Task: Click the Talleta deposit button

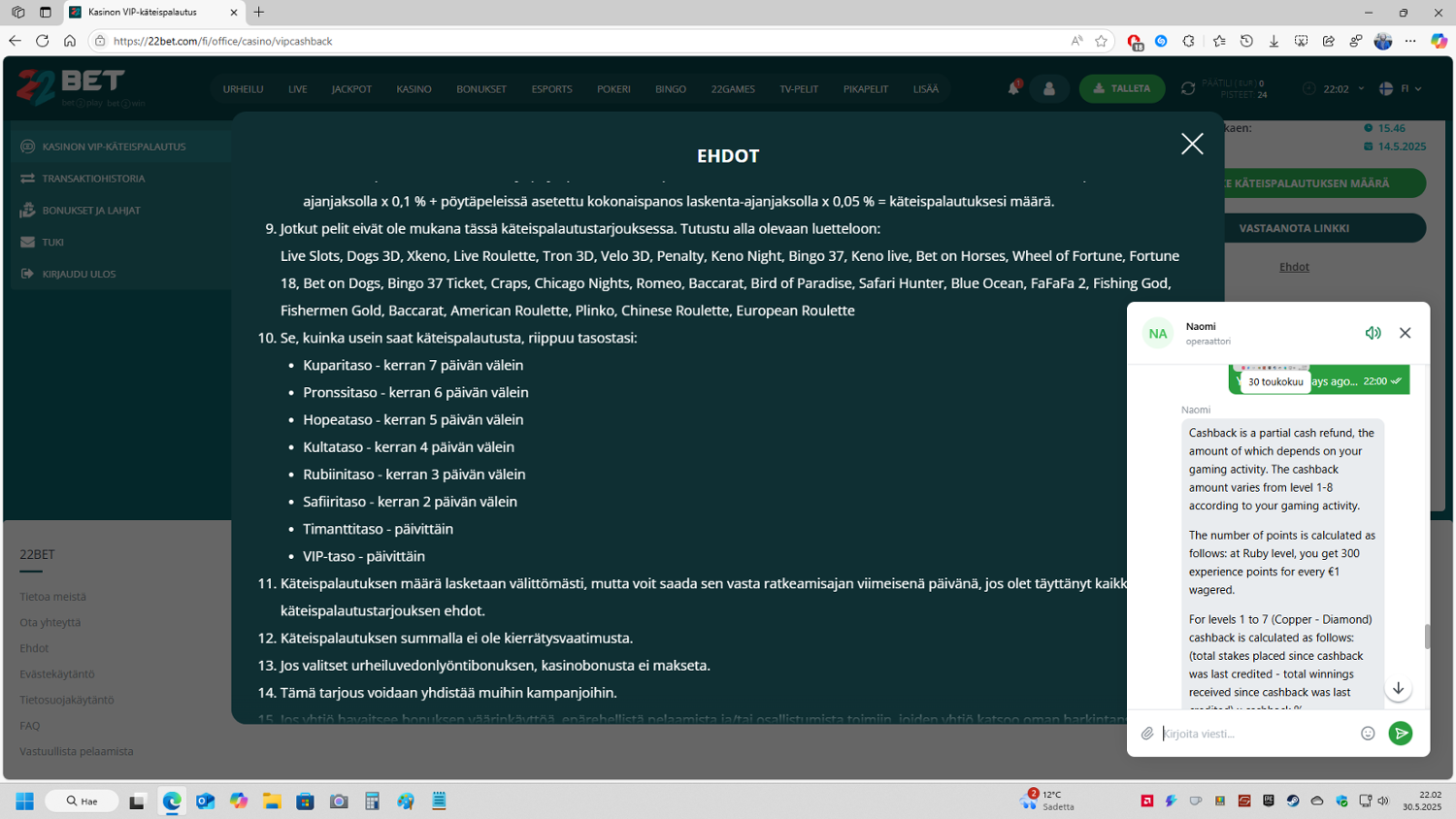Action: (x=1121, y=88)
